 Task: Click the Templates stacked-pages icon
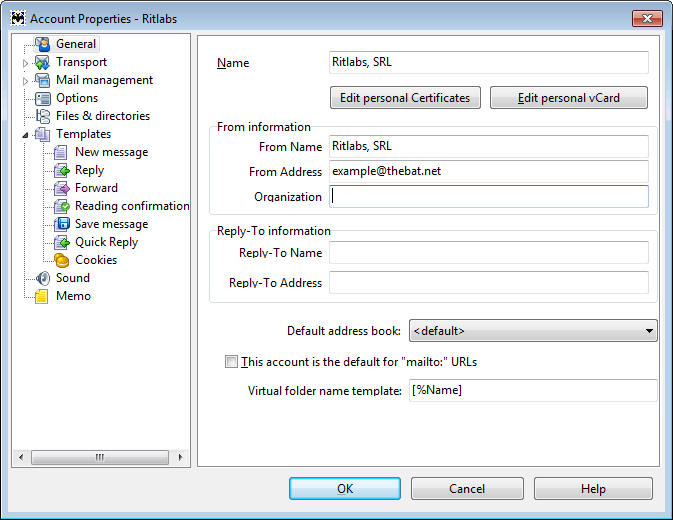tap(42, 134)
